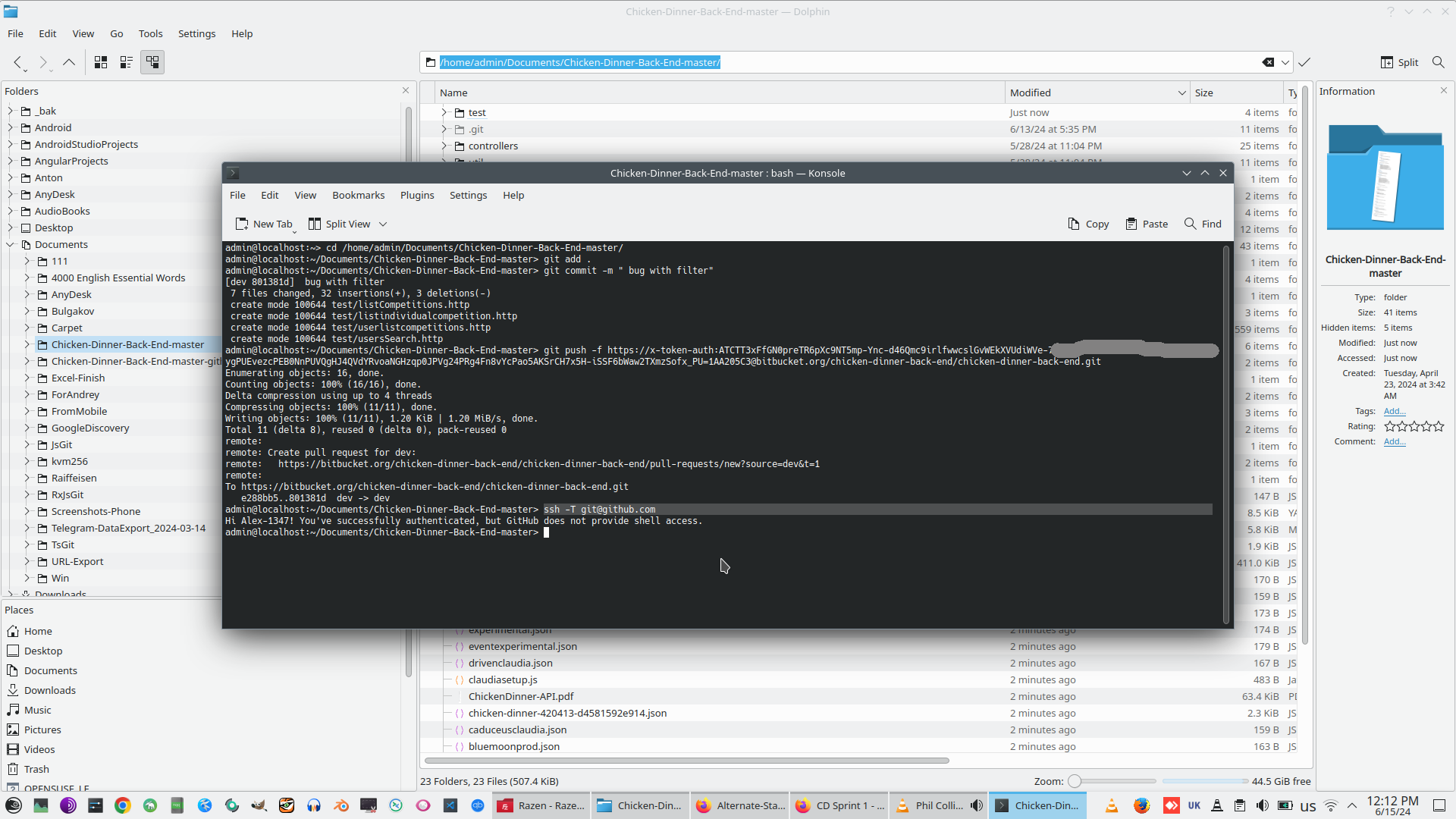Open Konsole's Bookmarks menu
This screenshot has width=1456, height=819.
pos(358,195)
